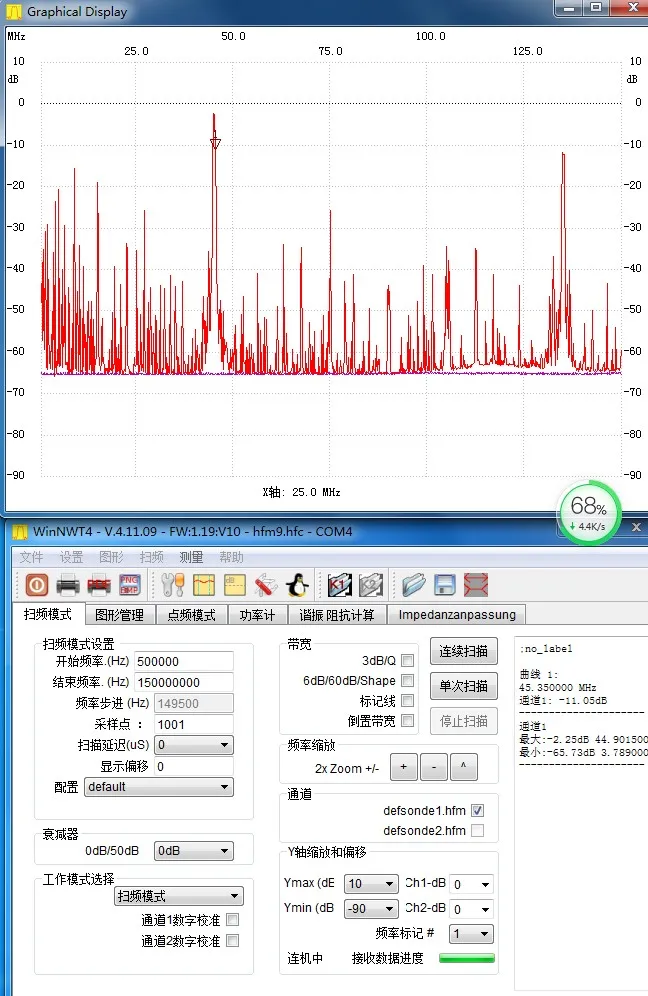Image resolution: width=648 pixels, height=996 pixels.
Task: Switch to the 点频模式 tab
Action: (x=191, y=615)
